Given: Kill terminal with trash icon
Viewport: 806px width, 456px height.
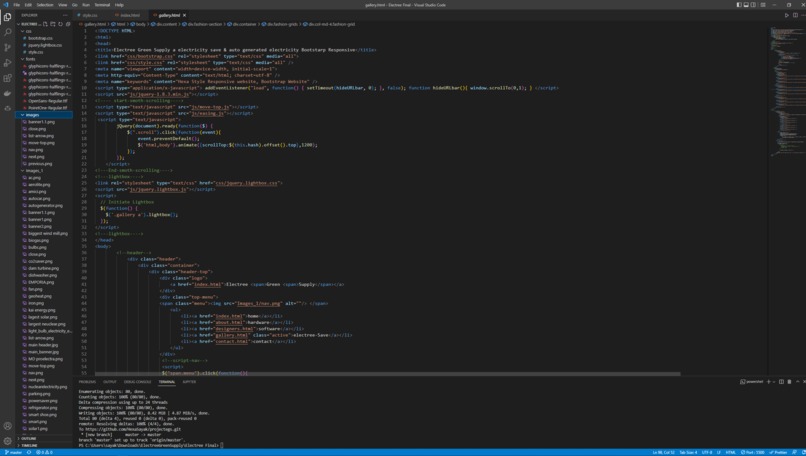Looking at the screenshot, I should 790,382.
